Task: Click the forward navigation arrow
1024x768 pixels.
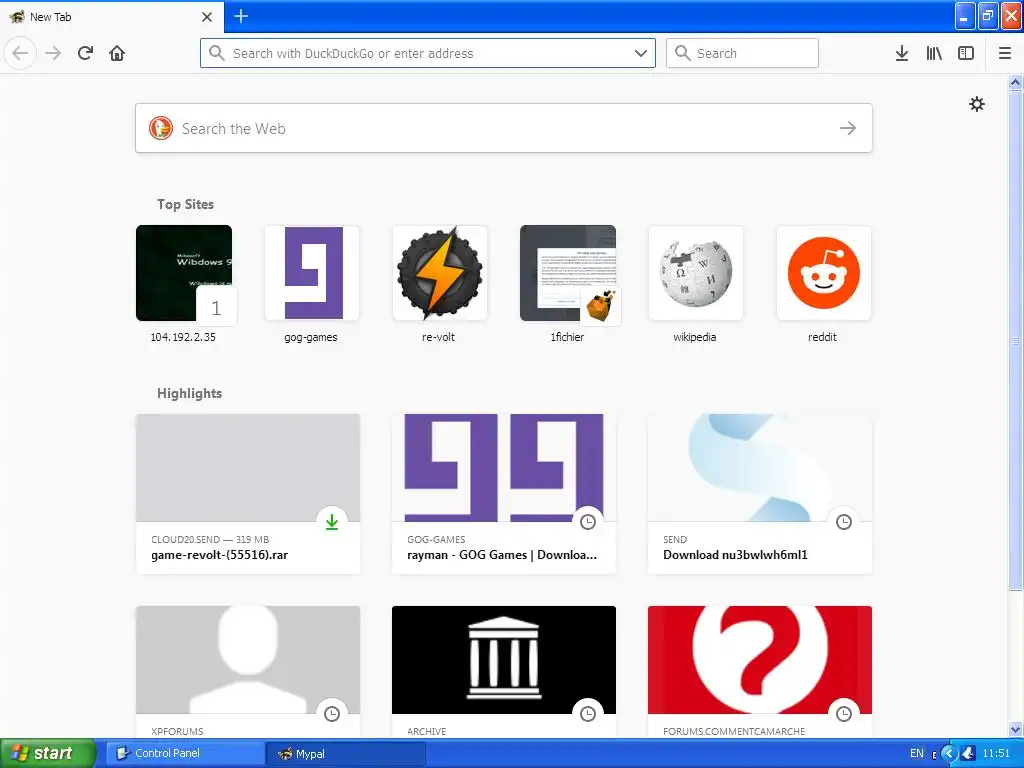Action: (53, 53)
